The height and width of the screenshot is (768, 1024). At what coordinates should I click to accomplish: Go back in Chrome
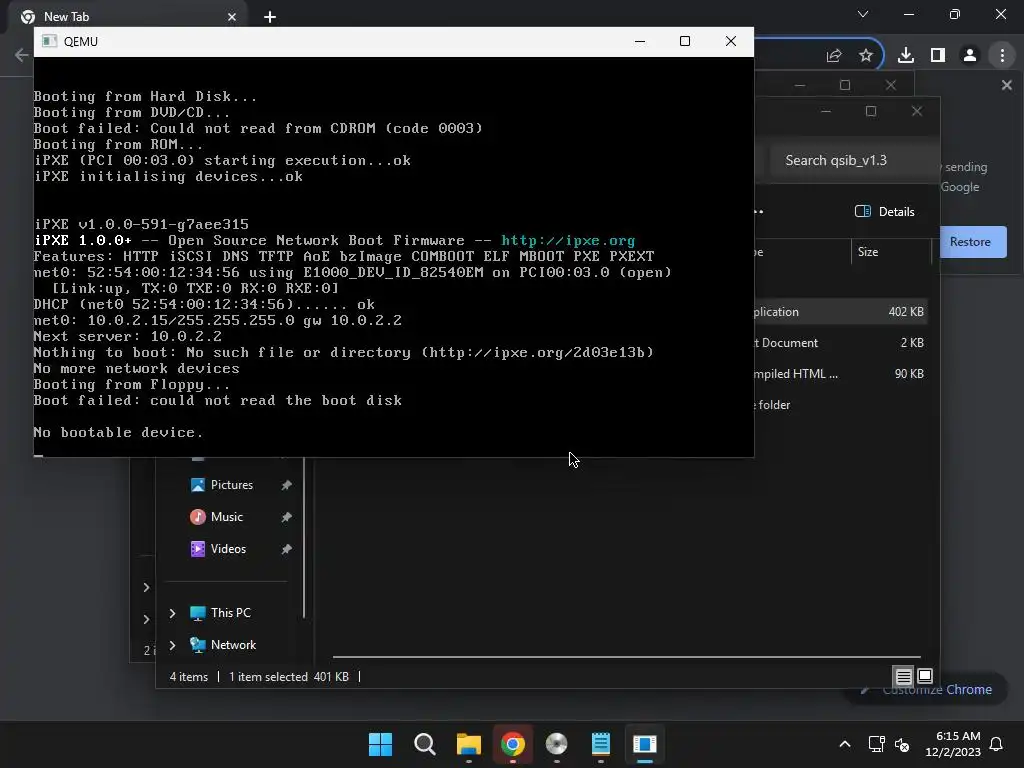point(21,55)
